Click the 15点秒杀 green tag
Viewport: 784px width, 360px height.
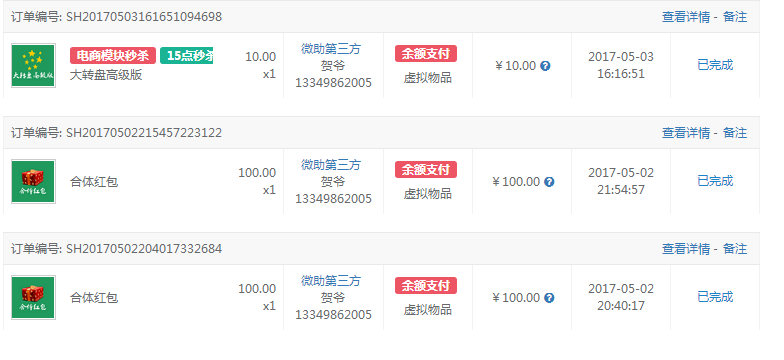pos(187,56)
